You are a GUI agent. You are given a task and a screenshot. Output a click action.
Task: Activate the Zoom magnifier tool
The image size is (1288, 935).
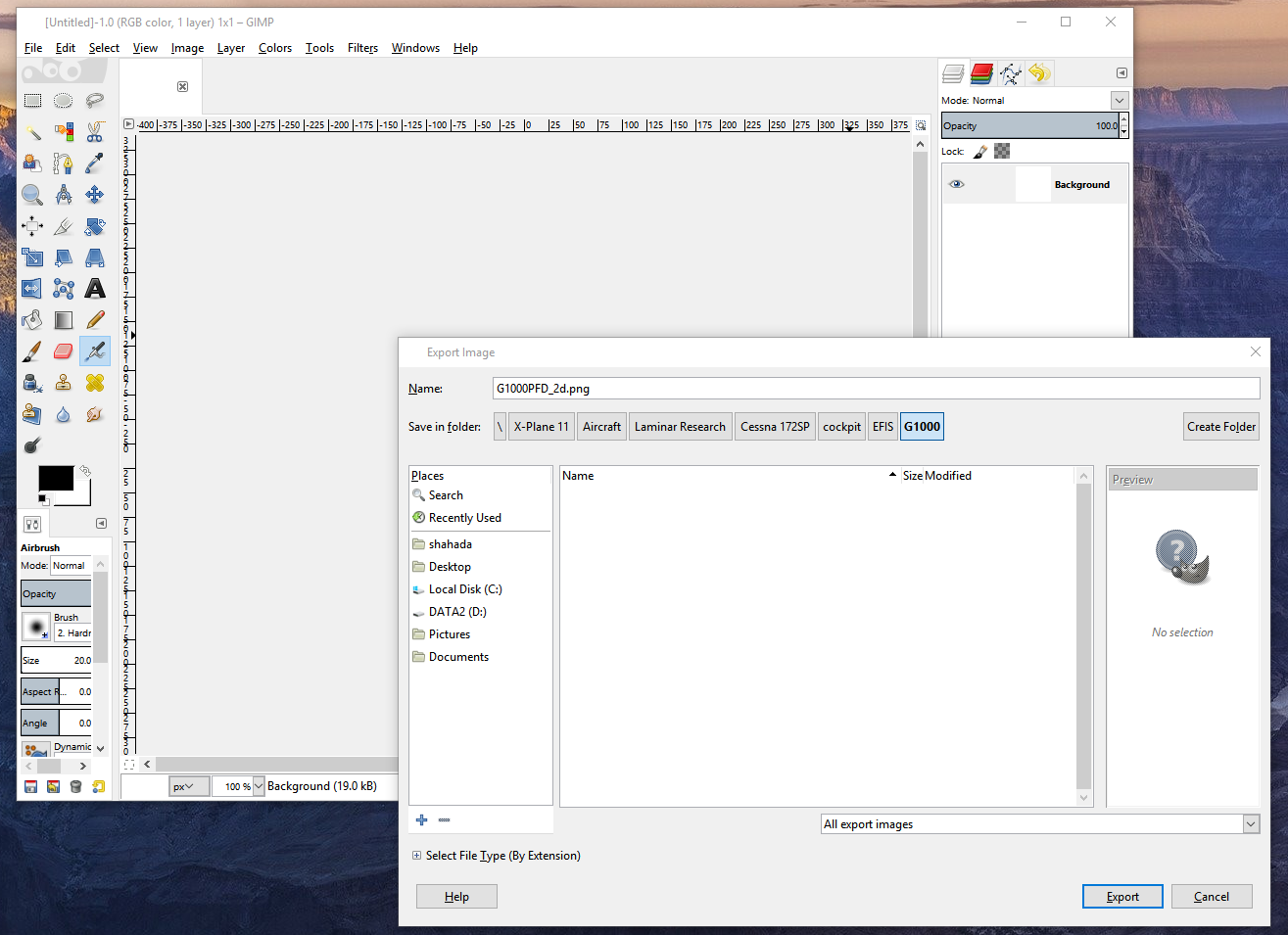point(32,195)
